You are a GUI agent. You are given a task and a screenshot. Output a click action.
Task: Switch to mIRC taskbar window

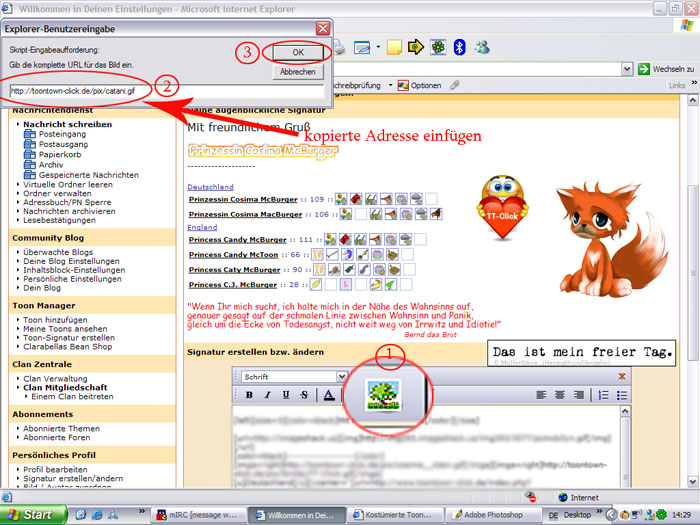198,515
